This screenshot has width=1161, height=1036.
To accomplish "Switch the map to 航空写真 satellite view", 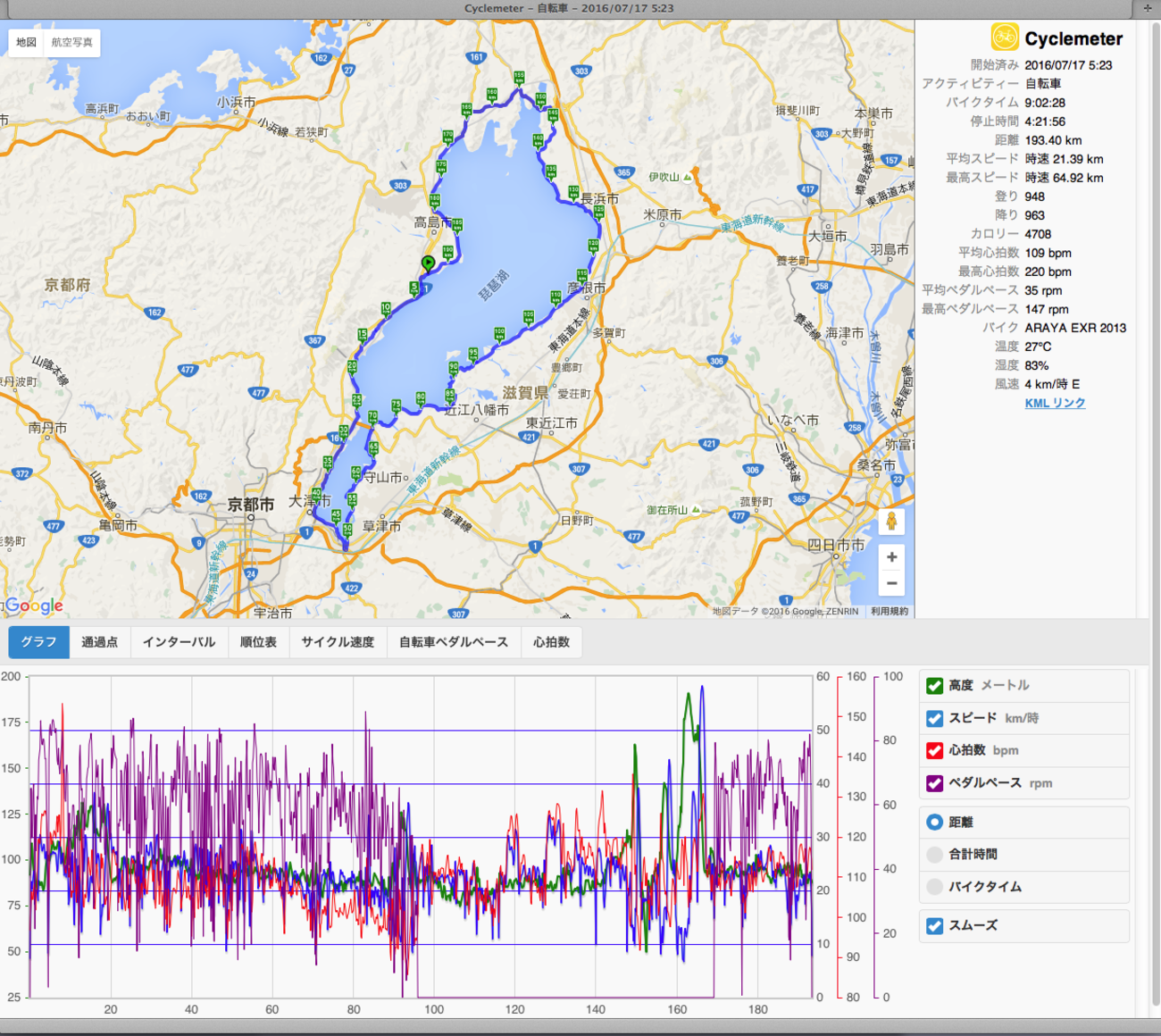I will point(71,42).
